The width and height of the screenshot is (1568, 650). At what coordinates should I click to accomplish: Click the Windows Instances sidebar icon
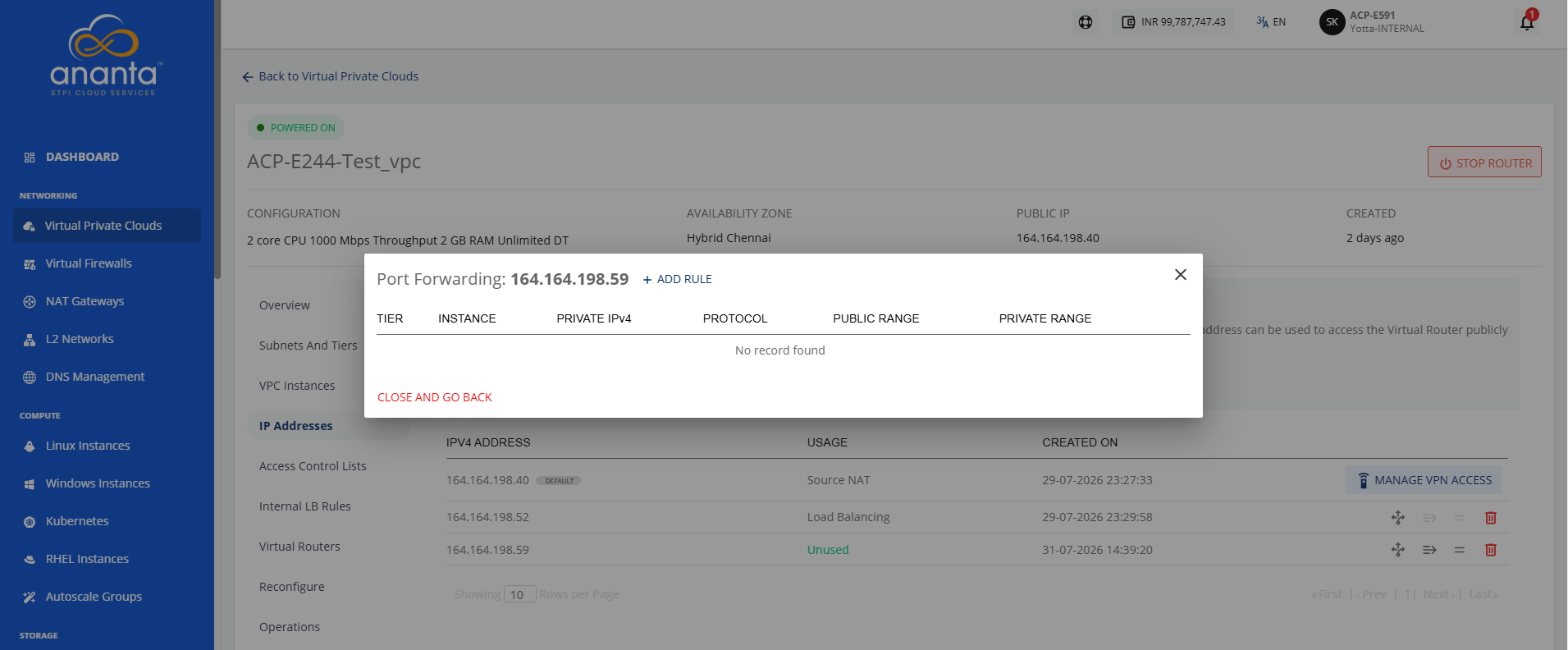coord(30,484)
